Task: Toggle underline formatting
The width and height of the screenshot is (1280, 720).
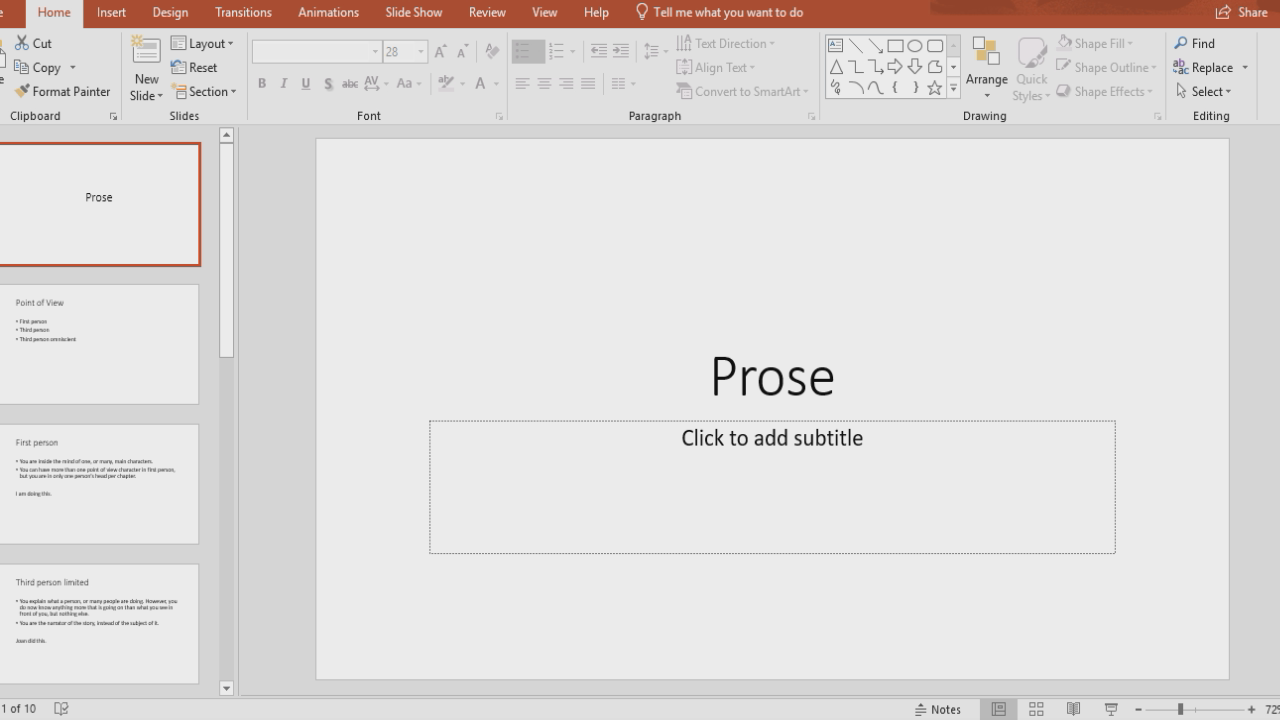Action: click(x=305, y=83)
